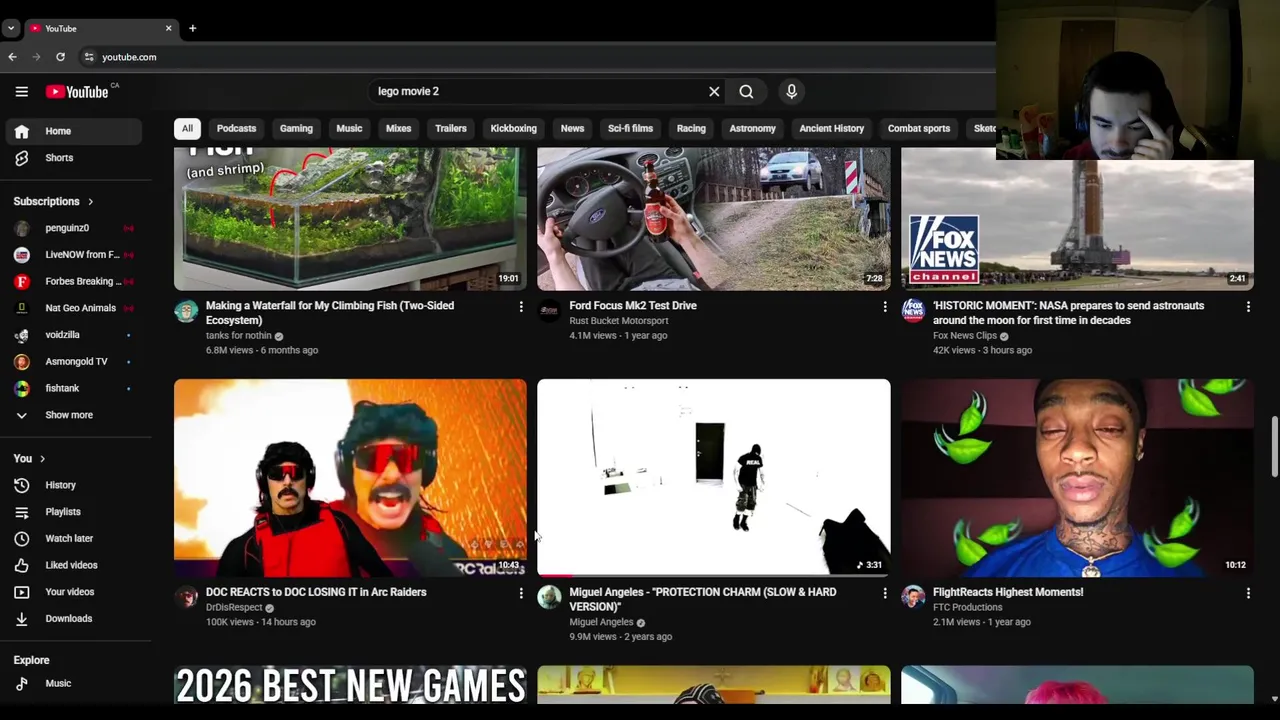This screenshot has width=1280, height=720.
Task: View site information icon in address bar
Action: 89,57
